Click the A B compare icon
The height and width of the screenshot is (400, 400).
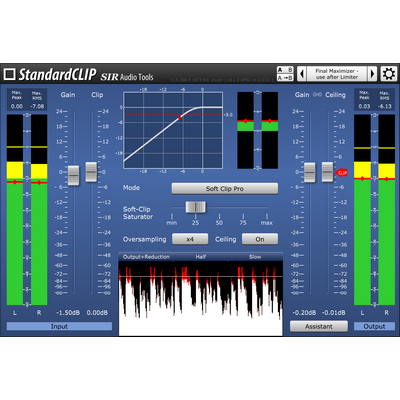285,70
